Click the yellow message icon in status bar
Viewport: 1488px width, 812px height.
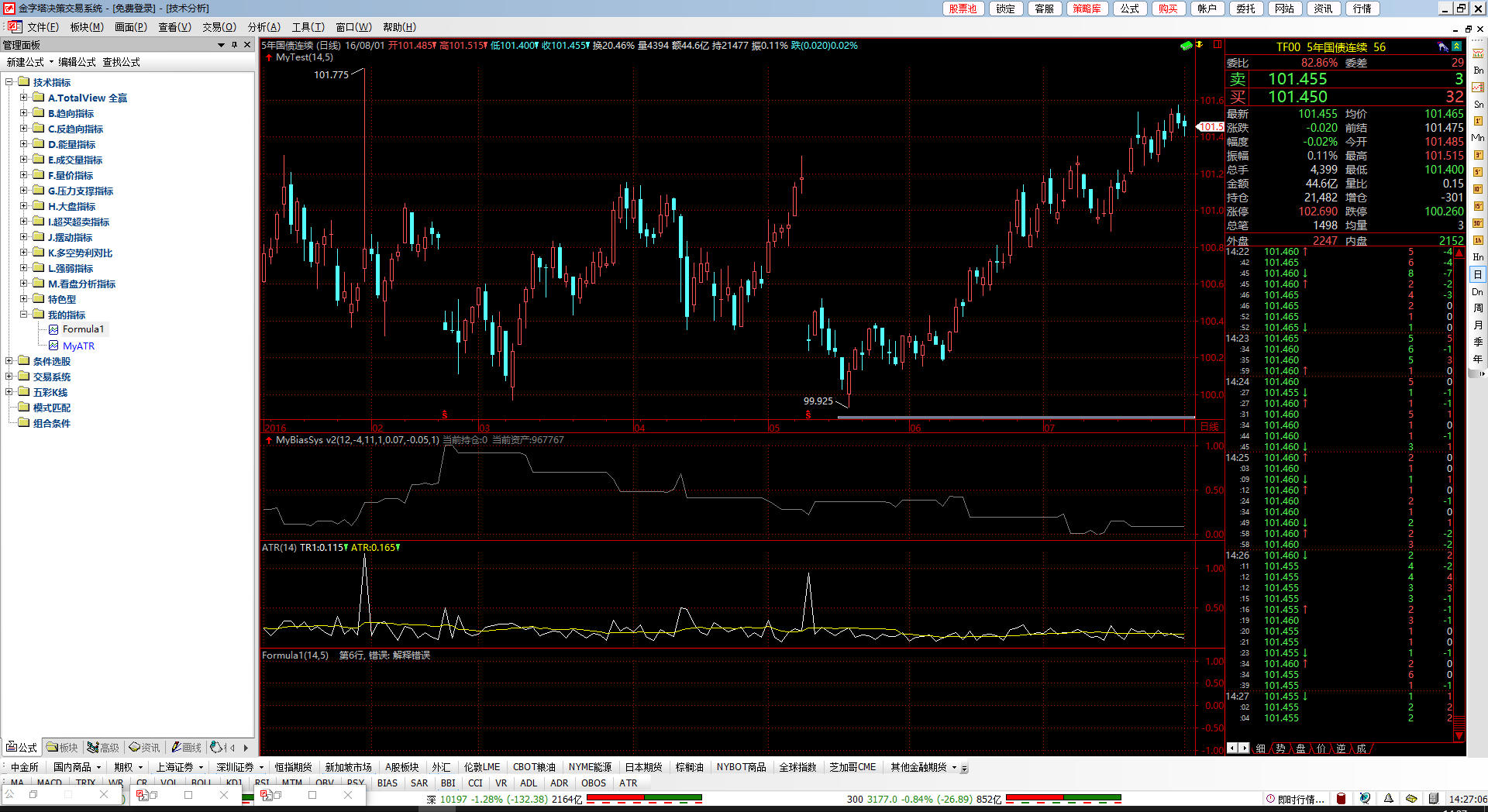1411,798
